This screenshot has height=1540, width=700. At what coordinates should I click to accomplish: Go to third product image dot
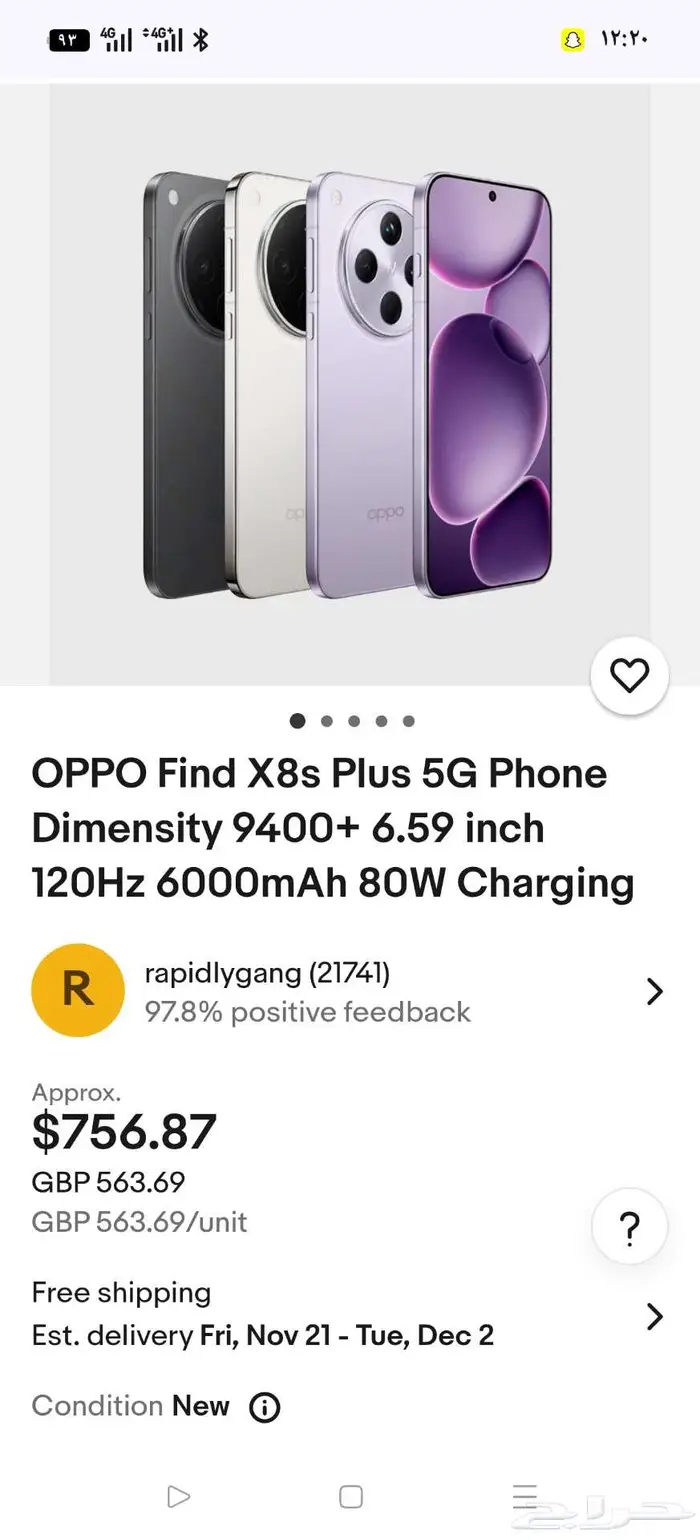coord(354,721)
